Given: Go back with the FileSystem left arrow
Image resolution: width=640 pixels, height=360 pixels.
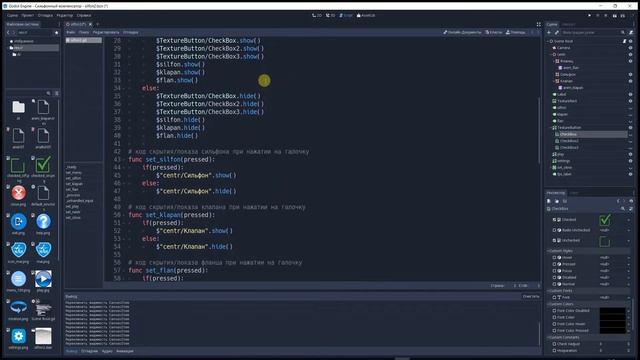Looking at the screenshot, I should click(x=8, y=33).
